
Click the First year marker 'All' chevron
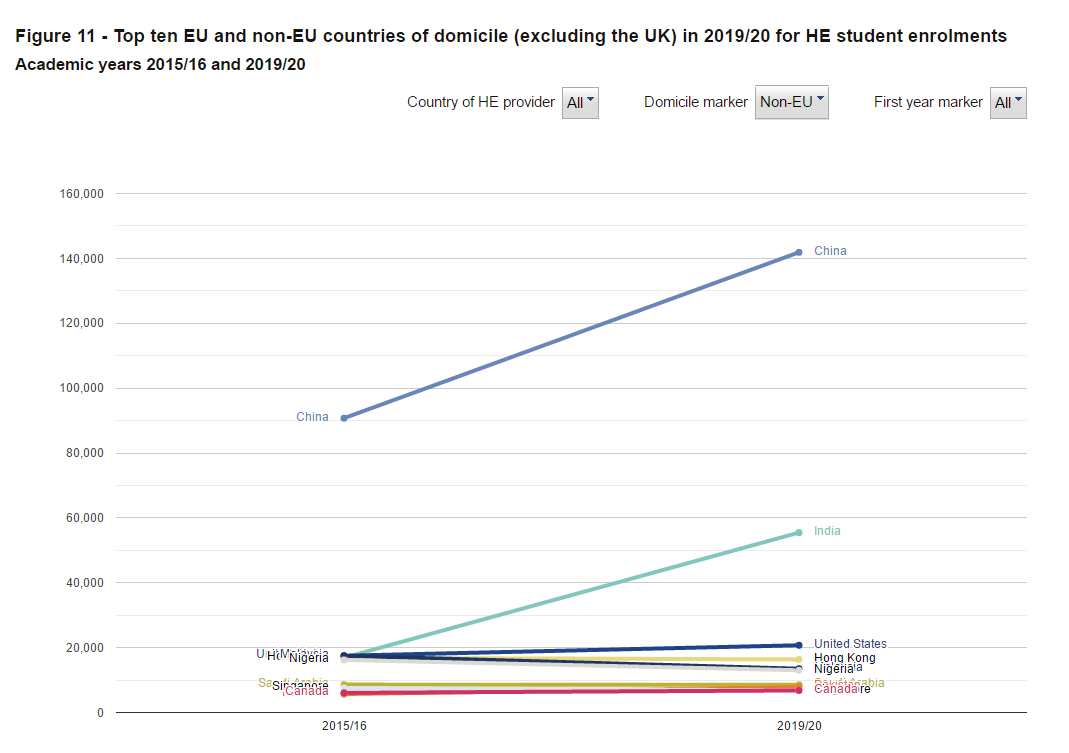(x=1017, y=100)
